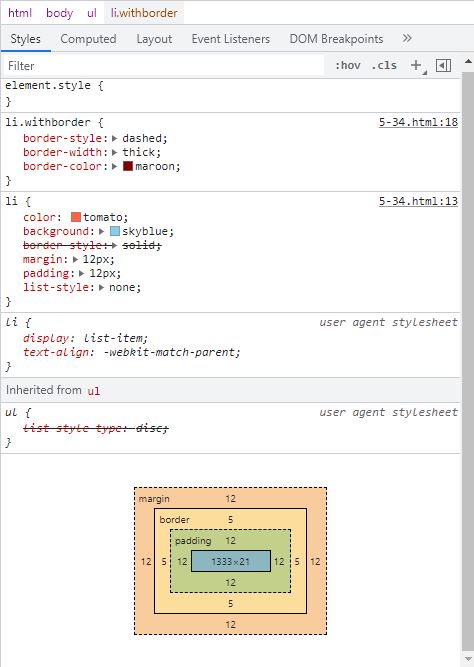Open the skyblue color swatch picker
Viewport: 474px width, 667px height.
coord(115,231)
